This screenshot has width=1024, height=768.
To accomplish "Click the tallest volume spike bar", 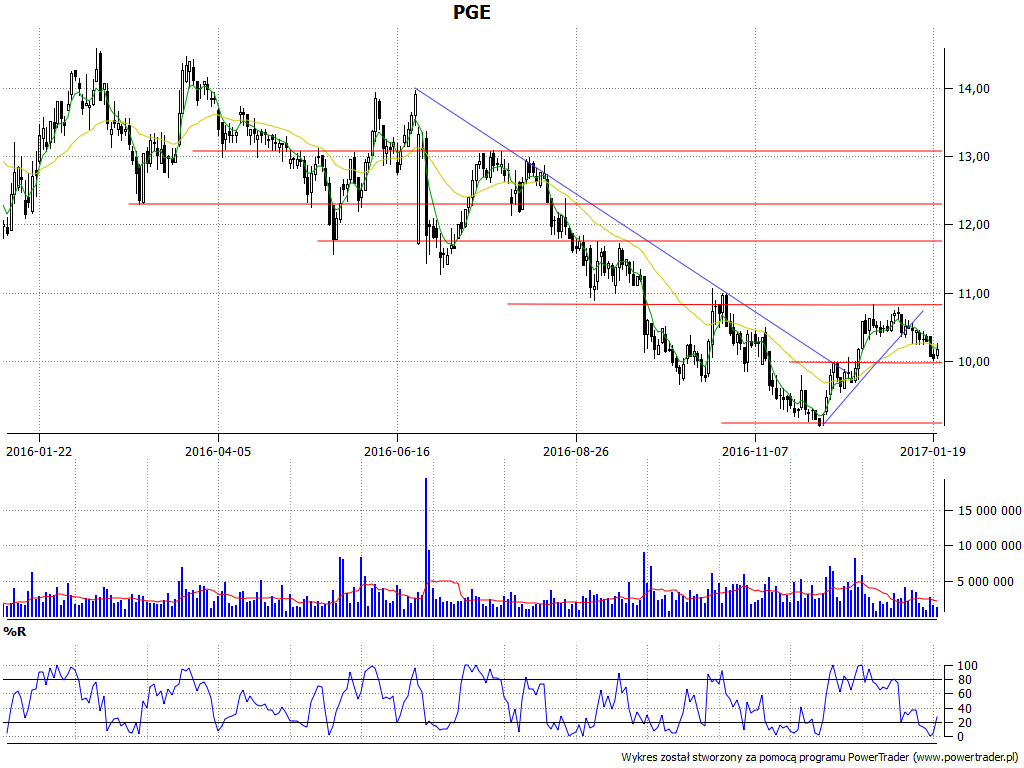I will [426, 548].
